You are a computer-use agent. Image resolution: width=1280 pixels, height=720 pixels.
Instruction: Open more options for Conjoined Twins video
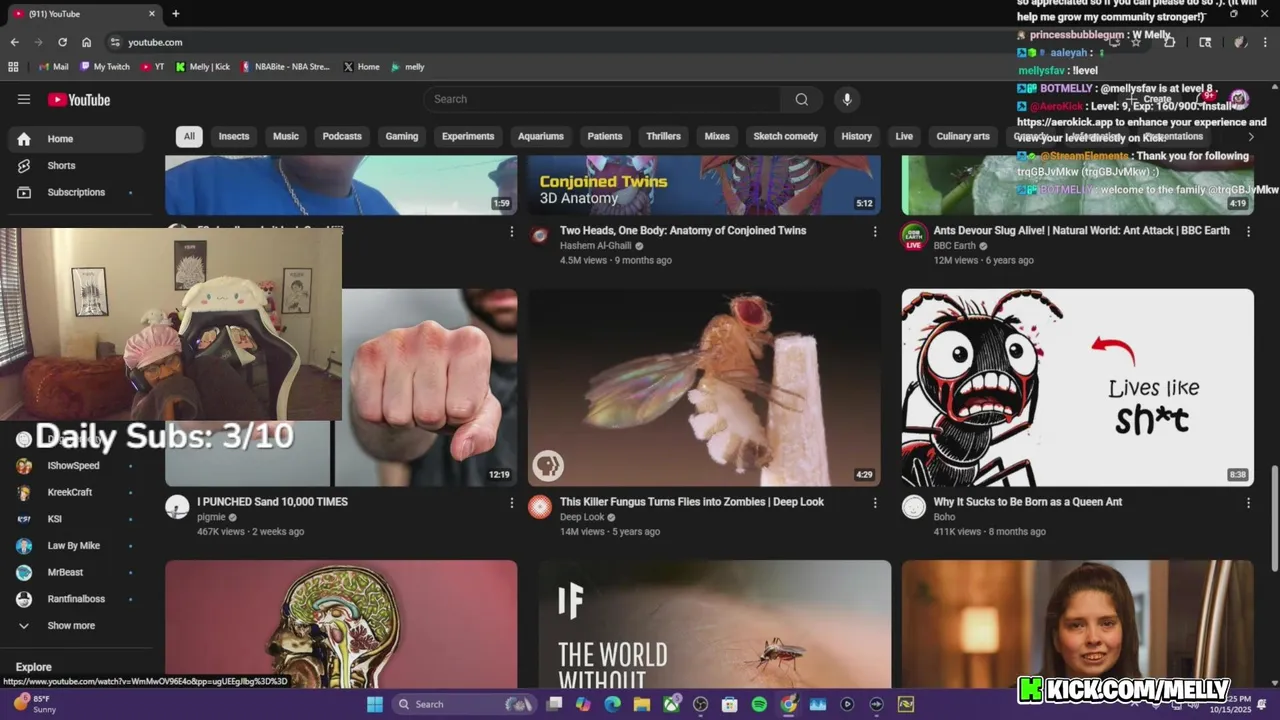click(875, 231)
